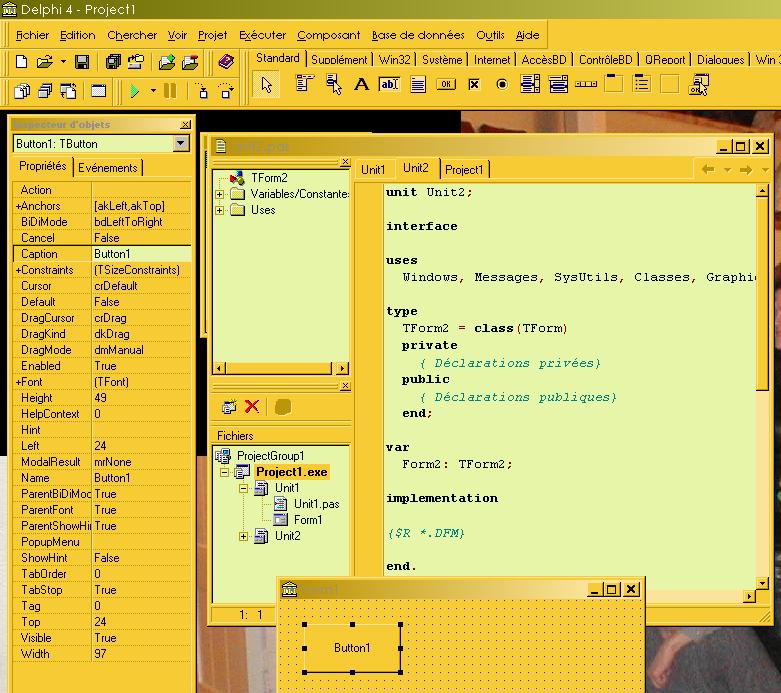
Task: Pick the Edit box component from the palette
Action: coord(389,84)
